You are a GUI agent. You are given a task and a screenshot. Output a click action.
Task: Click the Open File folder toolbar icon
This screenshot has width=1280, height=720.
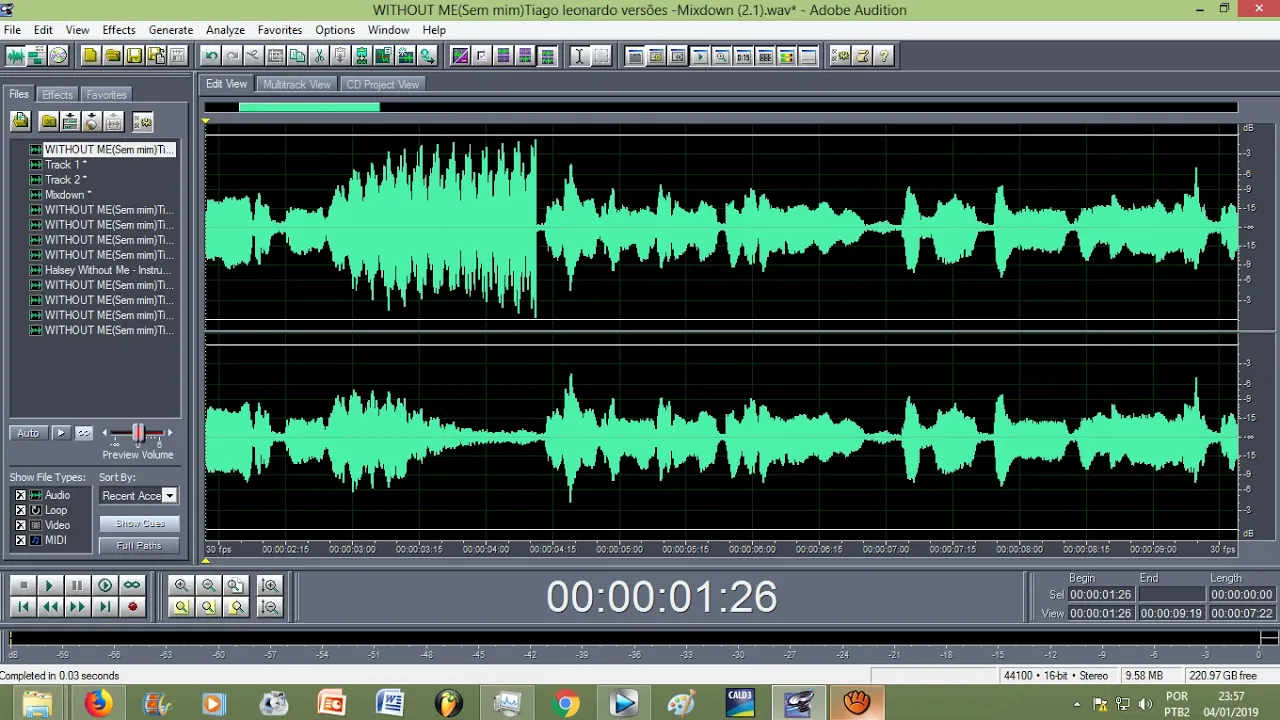[112, 56]
